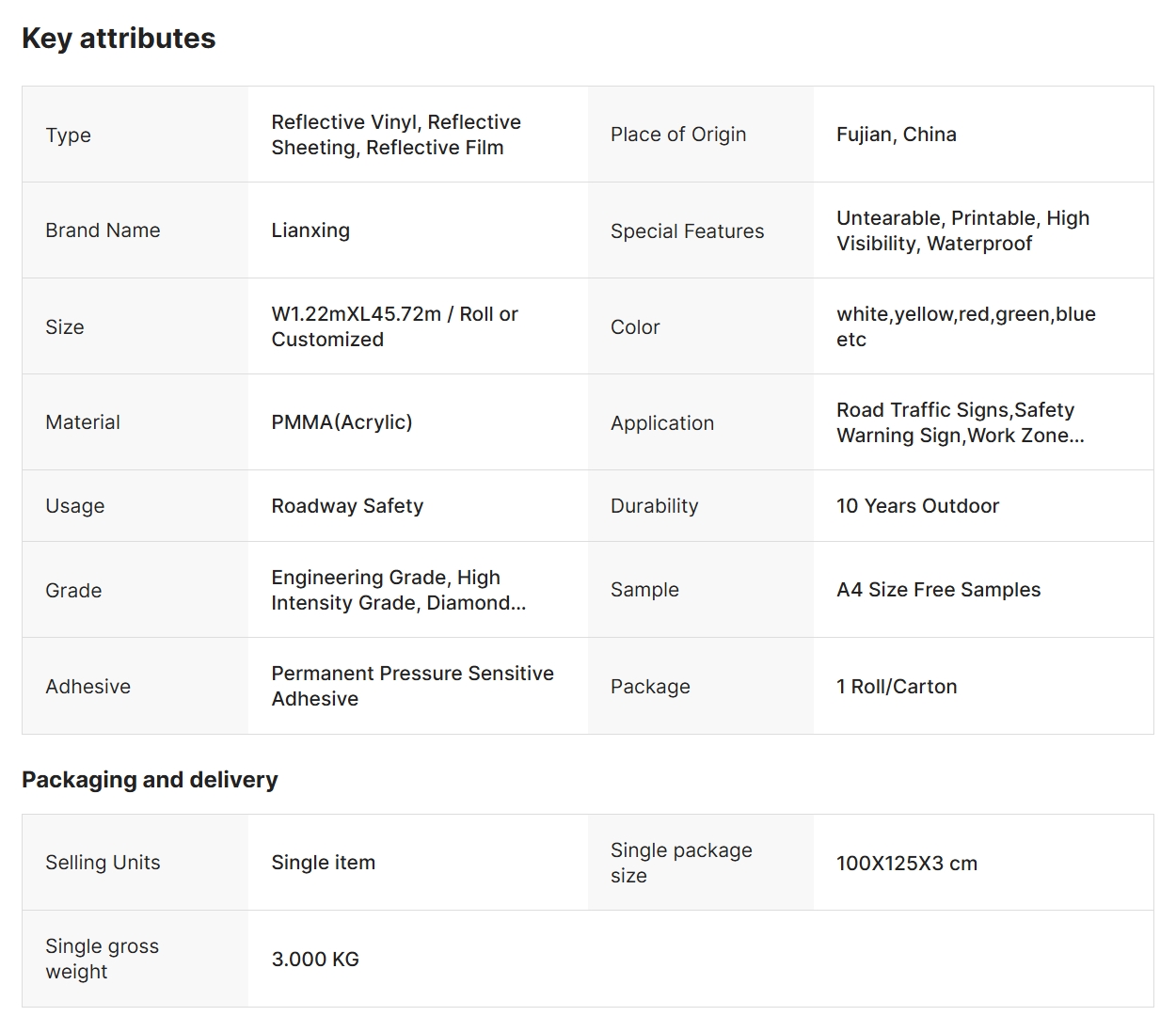Viewport: 1176px width, 1032px height.
Task: Click the Packaging and delivery heading
Action: 150,780
